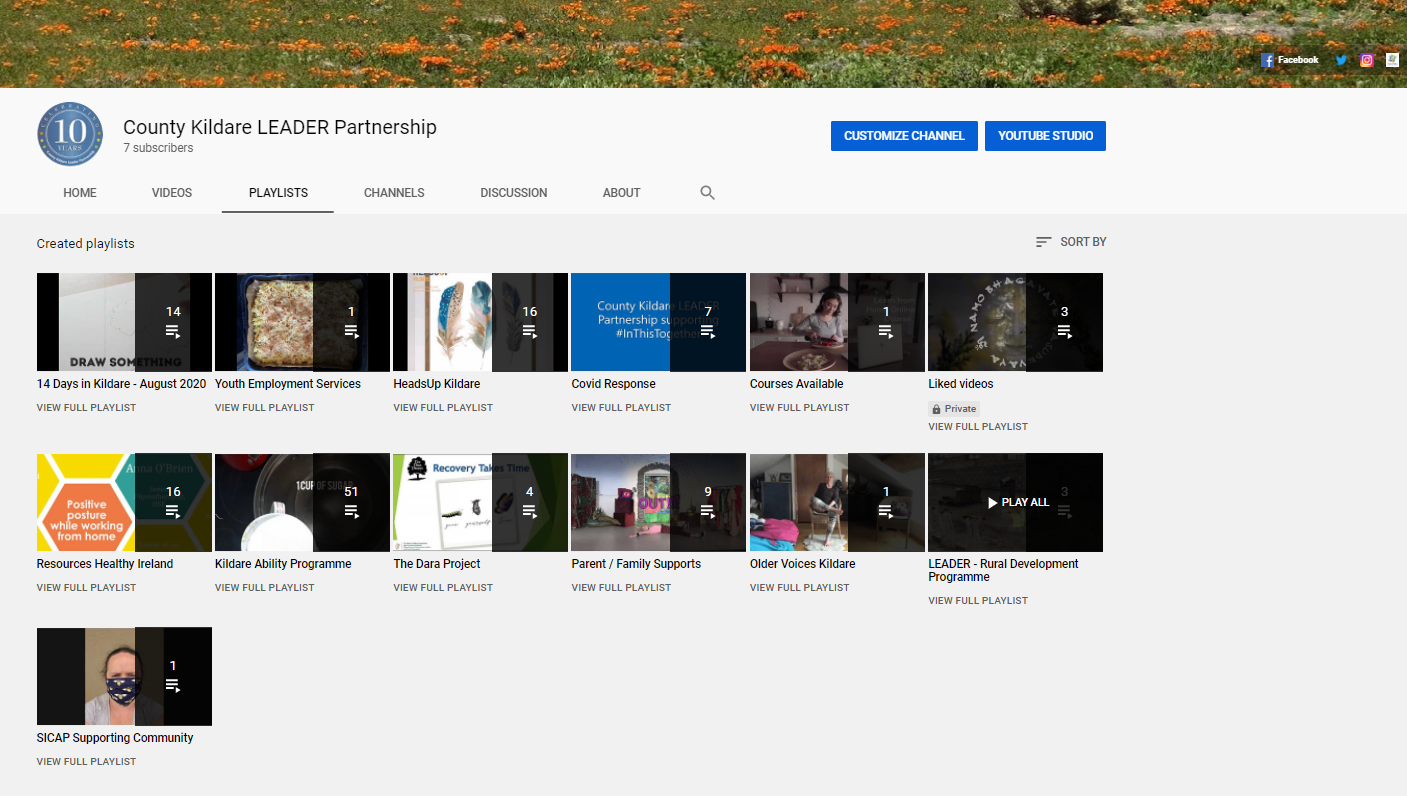Click the playlist icon on Youth Employment Services thumbnail
This screenshot has height=796, width=1407.
[x=351, y=331]
